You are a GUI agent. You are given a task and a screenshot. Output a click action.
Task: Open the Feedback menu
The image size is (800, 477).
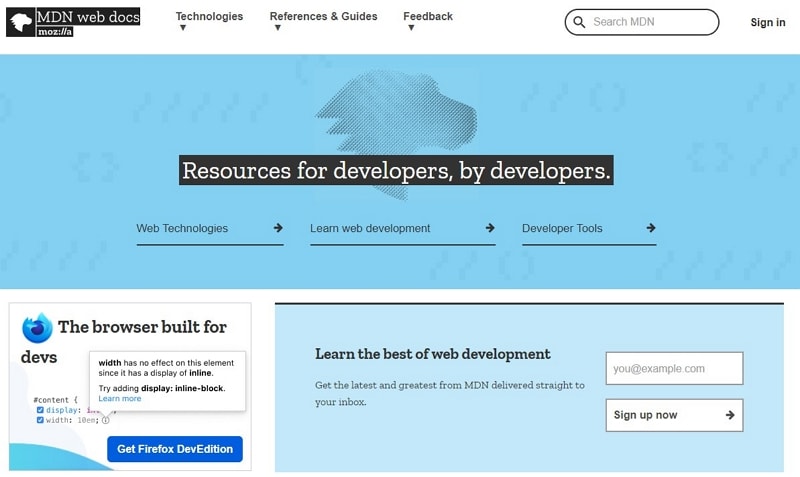click(428, 16)
